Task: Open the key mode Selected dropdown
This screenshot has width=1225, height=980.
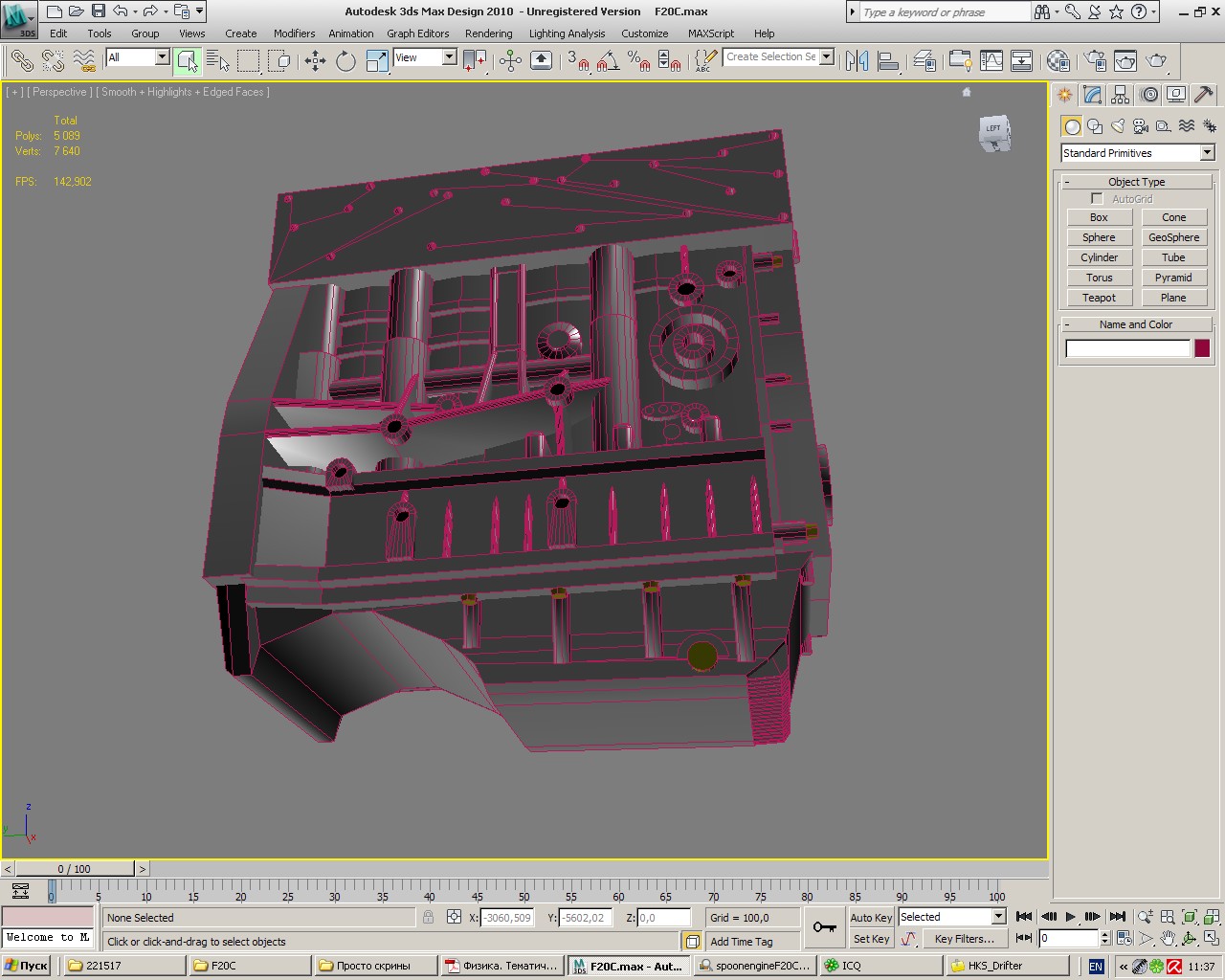Action: click(951, 917)
